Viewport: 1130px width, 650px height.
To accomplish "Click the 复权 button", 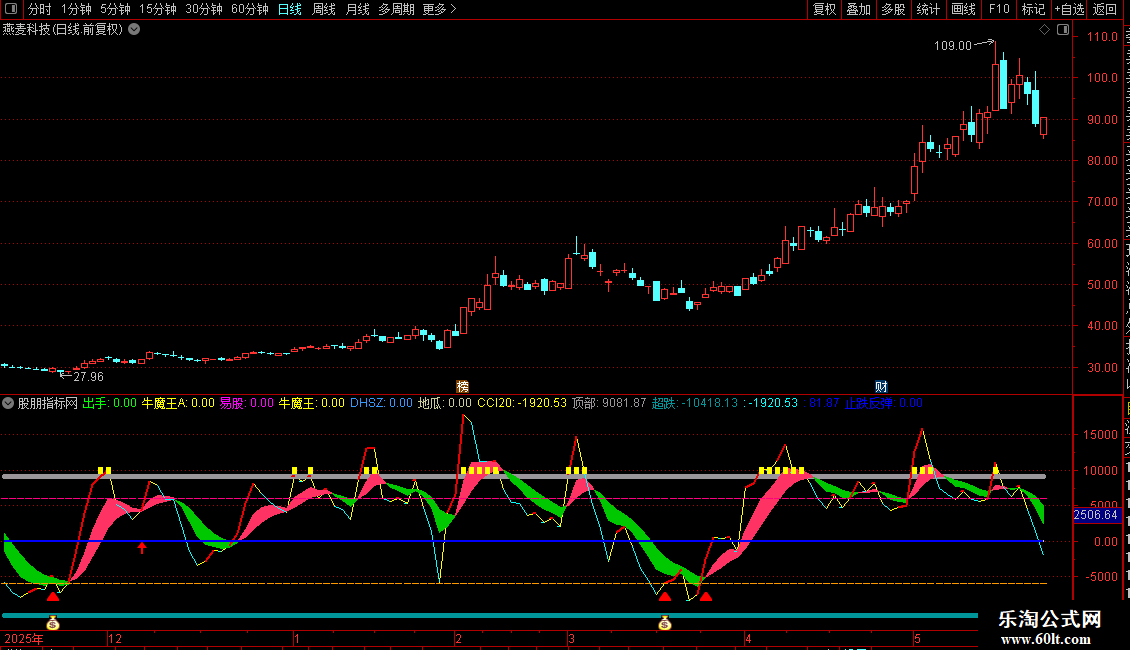I will [x=824, y=9].
